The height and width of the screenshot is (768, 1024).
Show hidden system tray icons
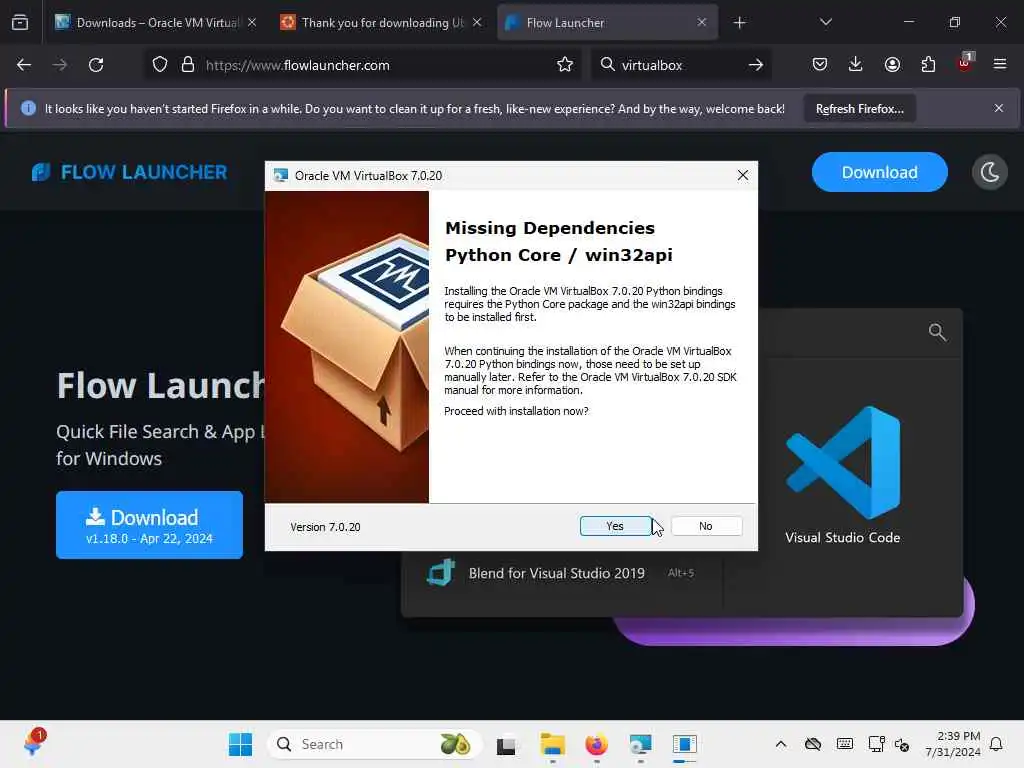[x=781, y=744]
